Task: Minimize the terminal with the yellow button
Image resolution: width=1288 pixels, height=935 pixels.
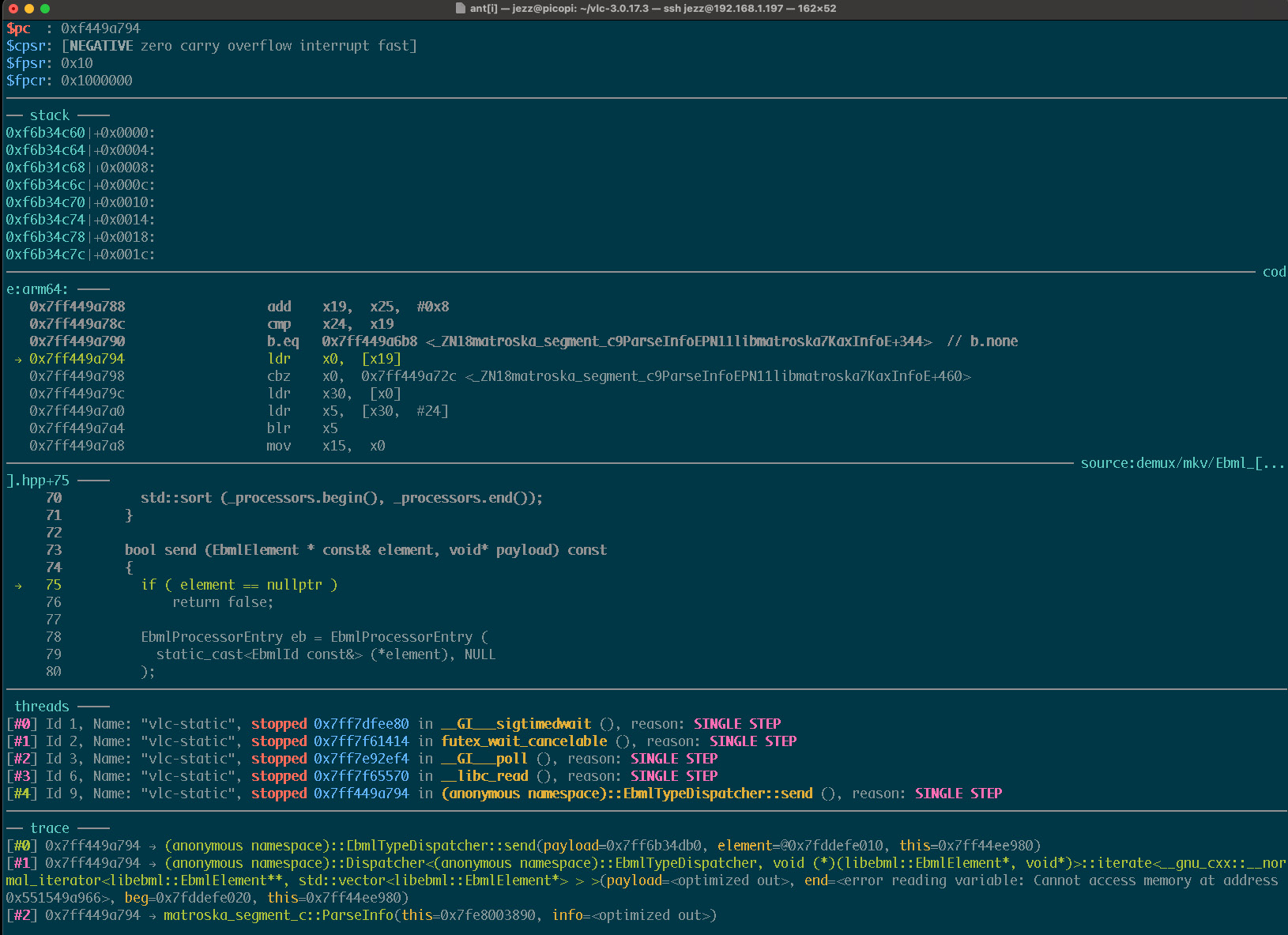Action: [29, 9]
